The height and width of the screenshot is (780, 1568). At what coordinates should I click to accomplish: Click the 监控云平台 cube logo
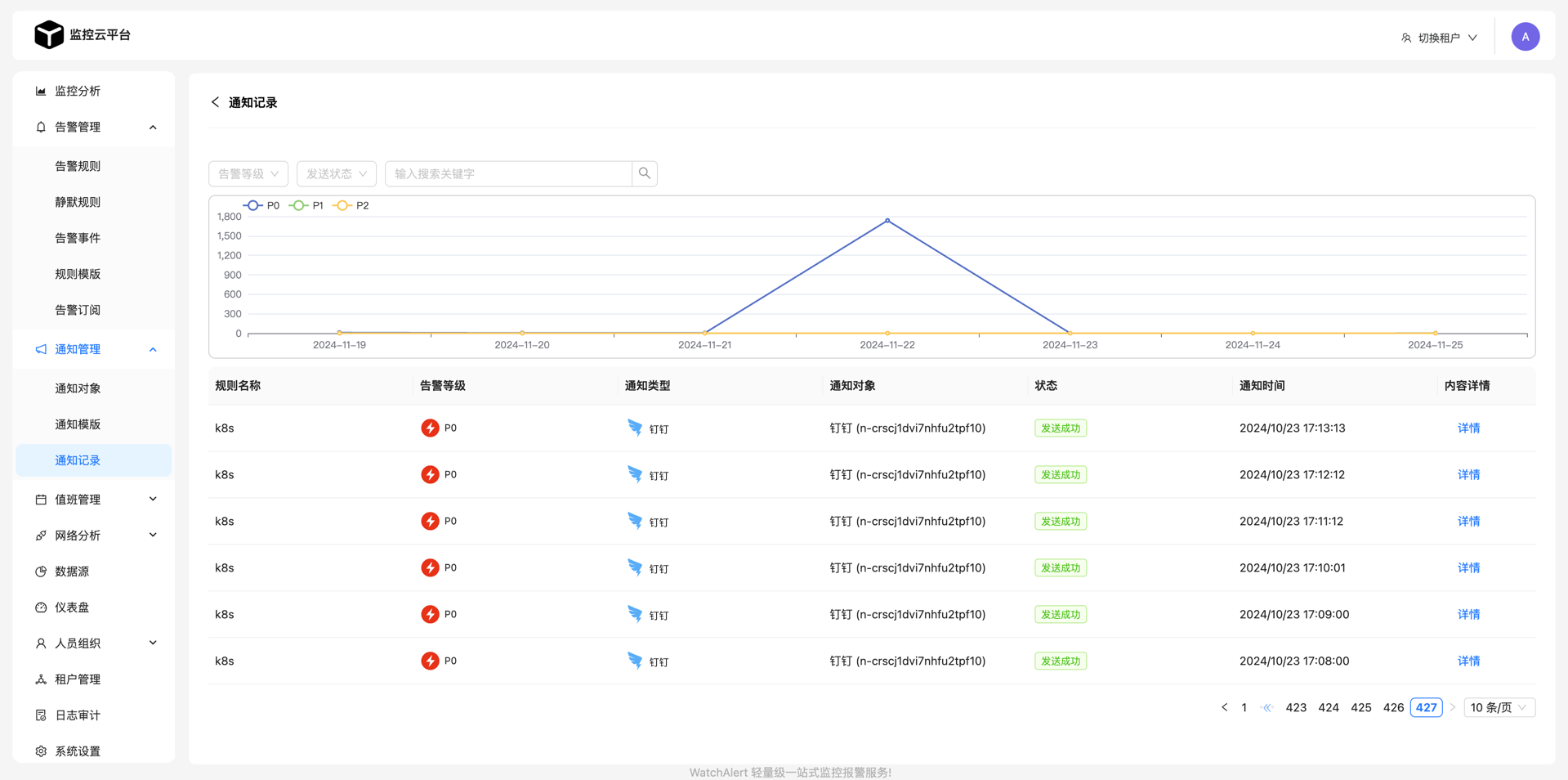tap(49, 35)
